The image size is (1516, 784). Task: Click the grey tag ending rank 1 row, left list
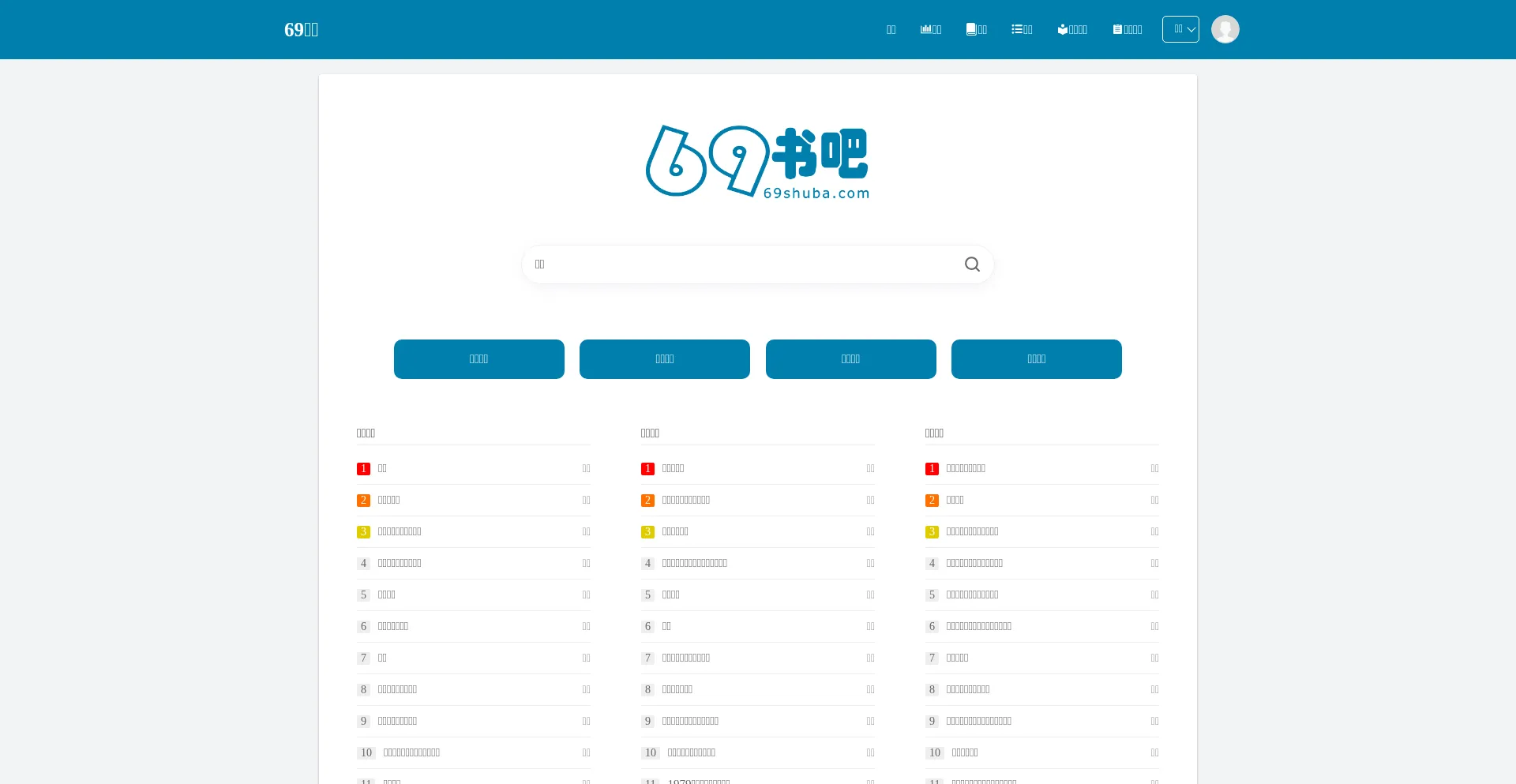click(x=586, y=468)
